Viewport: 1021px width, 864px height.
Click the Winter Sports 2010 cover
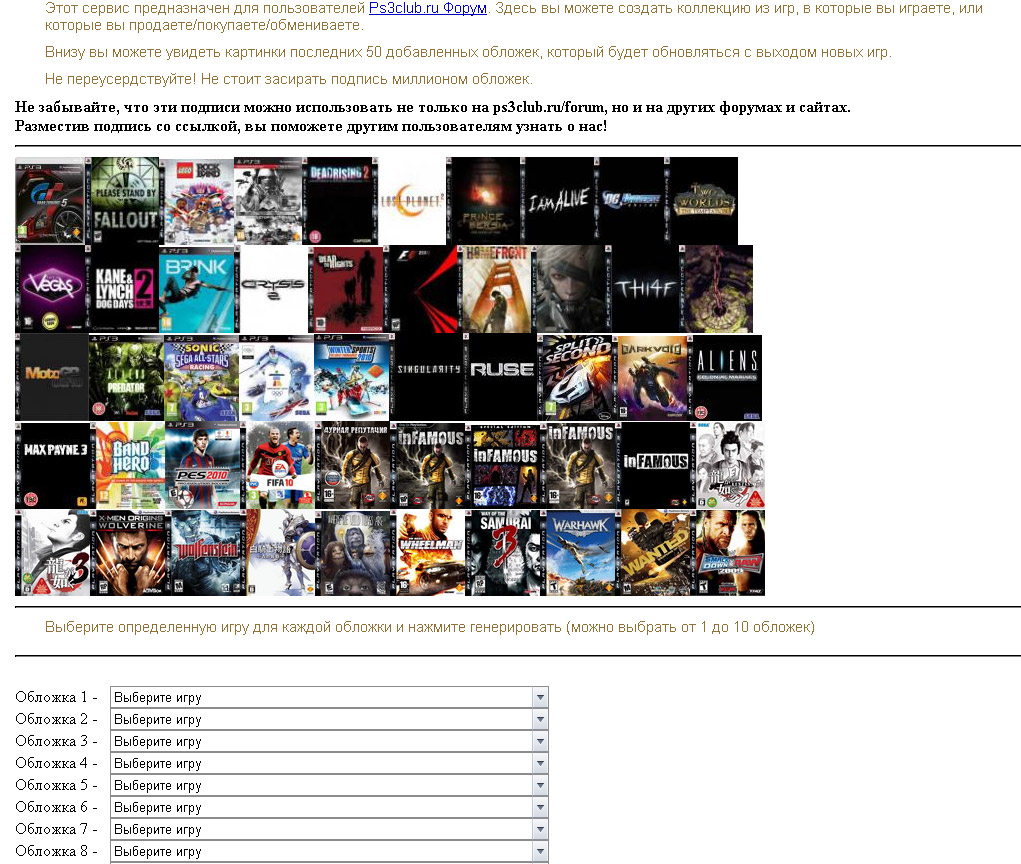352,378
